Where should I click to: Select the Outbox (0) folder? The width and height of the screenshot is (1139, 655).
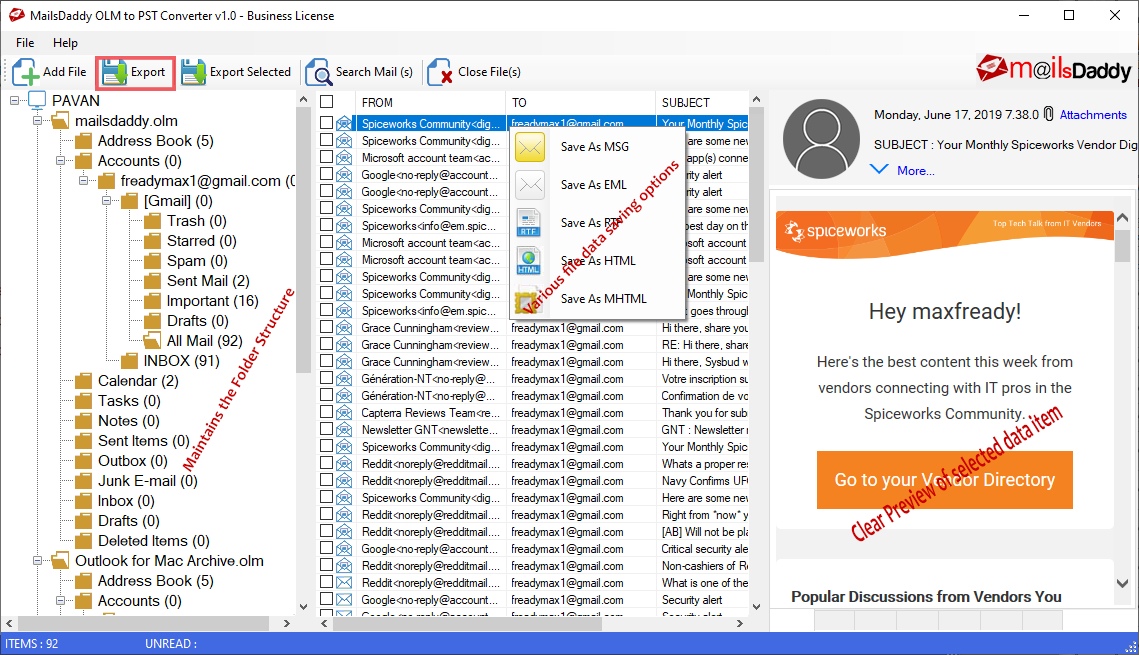point(121,461)
